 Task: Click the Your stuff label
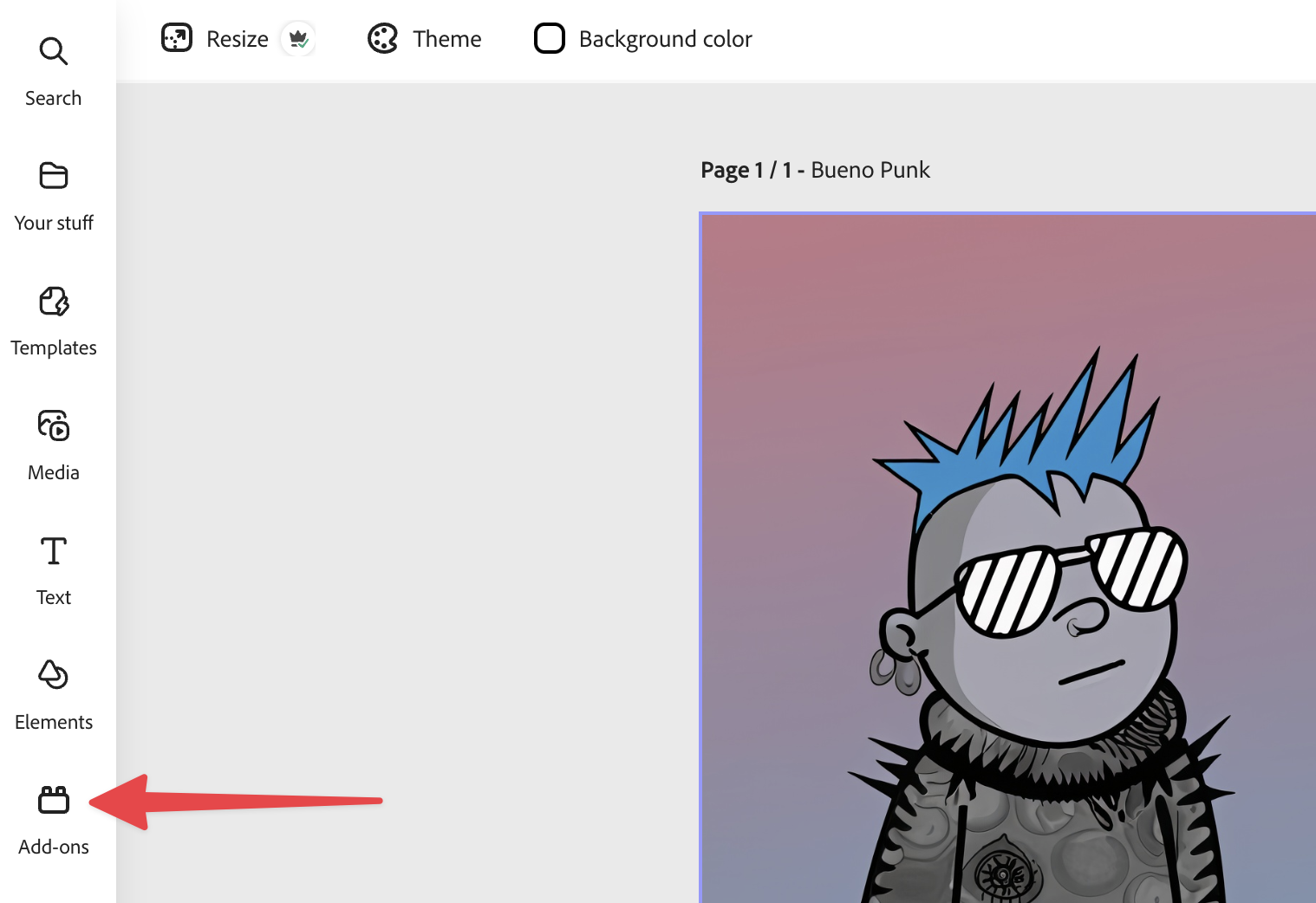coord(54,223)
